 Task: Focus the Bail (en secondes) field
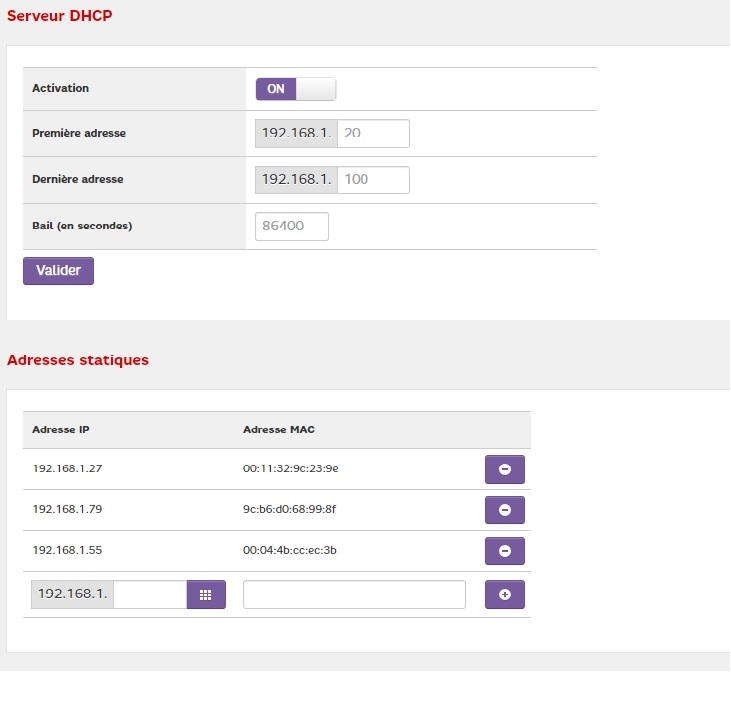292,226
